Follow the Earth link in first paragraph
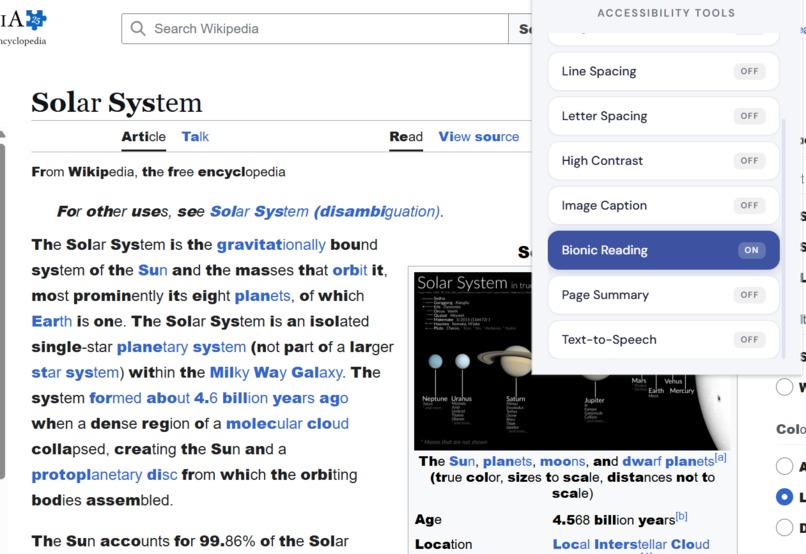 pos(51,321)
